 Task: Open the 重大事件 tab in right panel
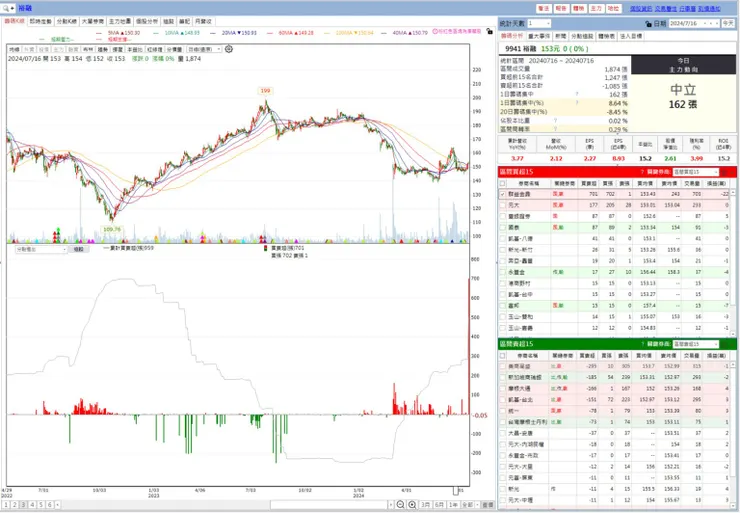tap(539, 36)
